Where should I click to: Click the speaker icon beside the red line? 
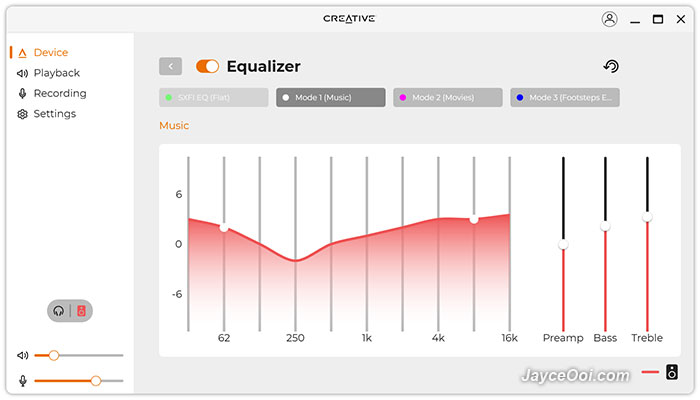coord(672,372)
